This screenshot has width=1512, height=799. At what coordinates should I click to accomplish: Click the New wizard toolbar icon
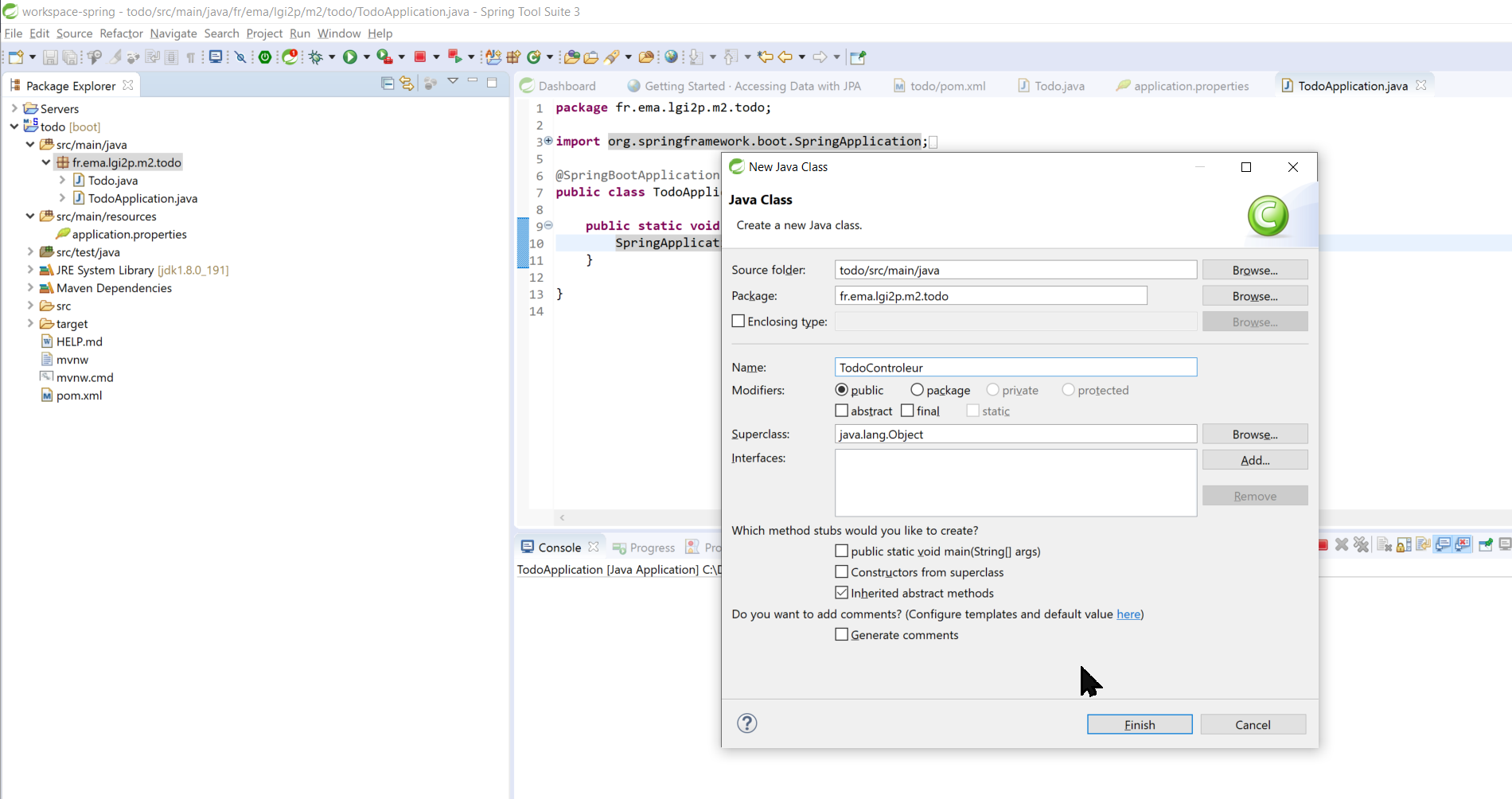[x=16, y=57]
